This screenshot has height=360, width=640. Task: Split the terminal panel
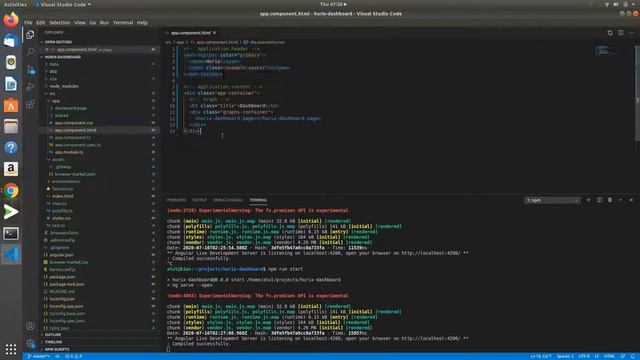pyautogui.click(x=599, y=200)
